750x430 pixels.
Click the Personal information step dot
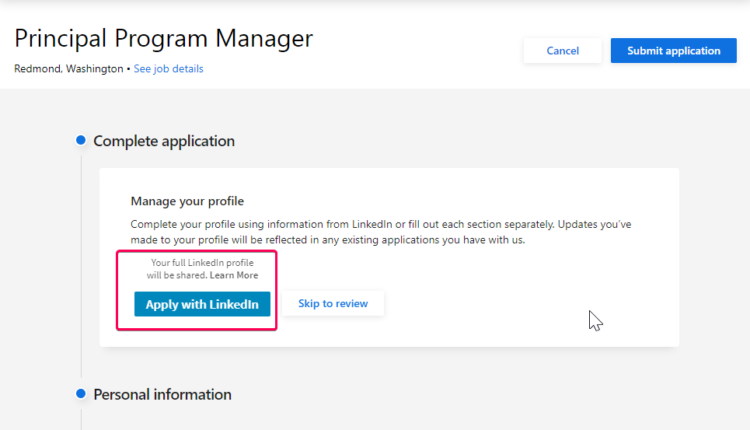(80, 394)
